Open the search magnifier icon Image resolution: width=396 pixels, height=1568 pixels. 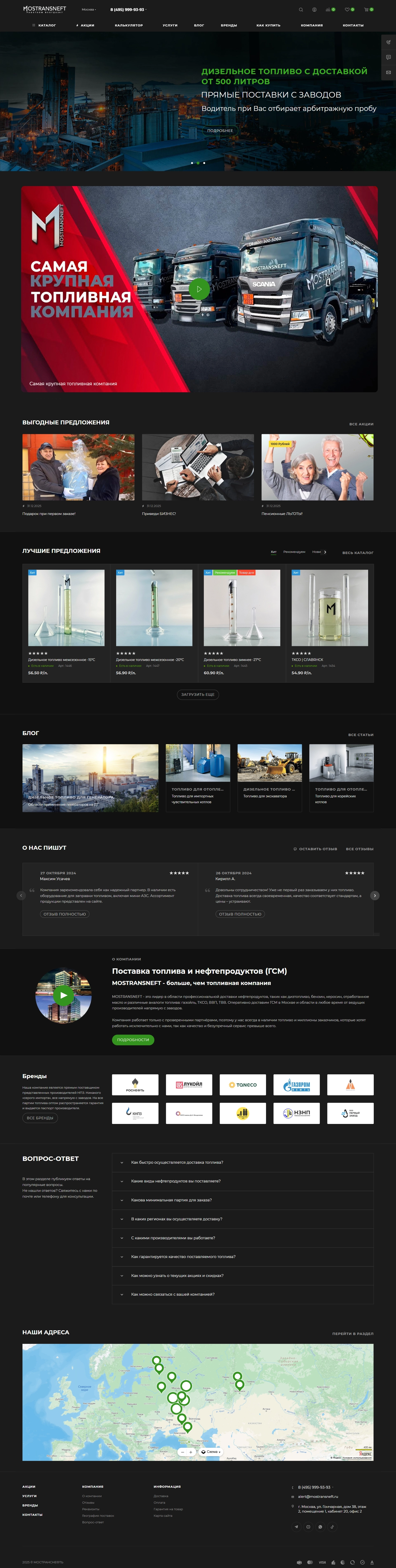pos(300,10)
